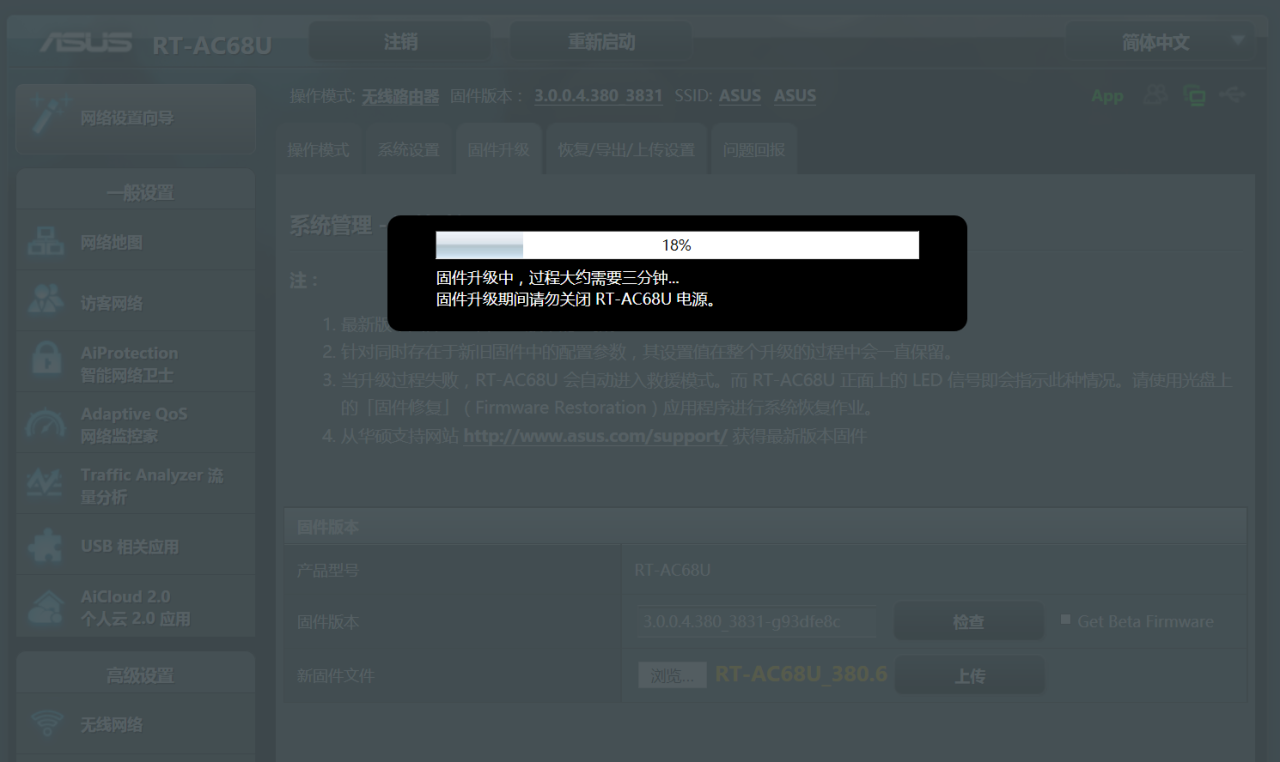Open the Adaptive QoS gauge icon

[46, 424]
